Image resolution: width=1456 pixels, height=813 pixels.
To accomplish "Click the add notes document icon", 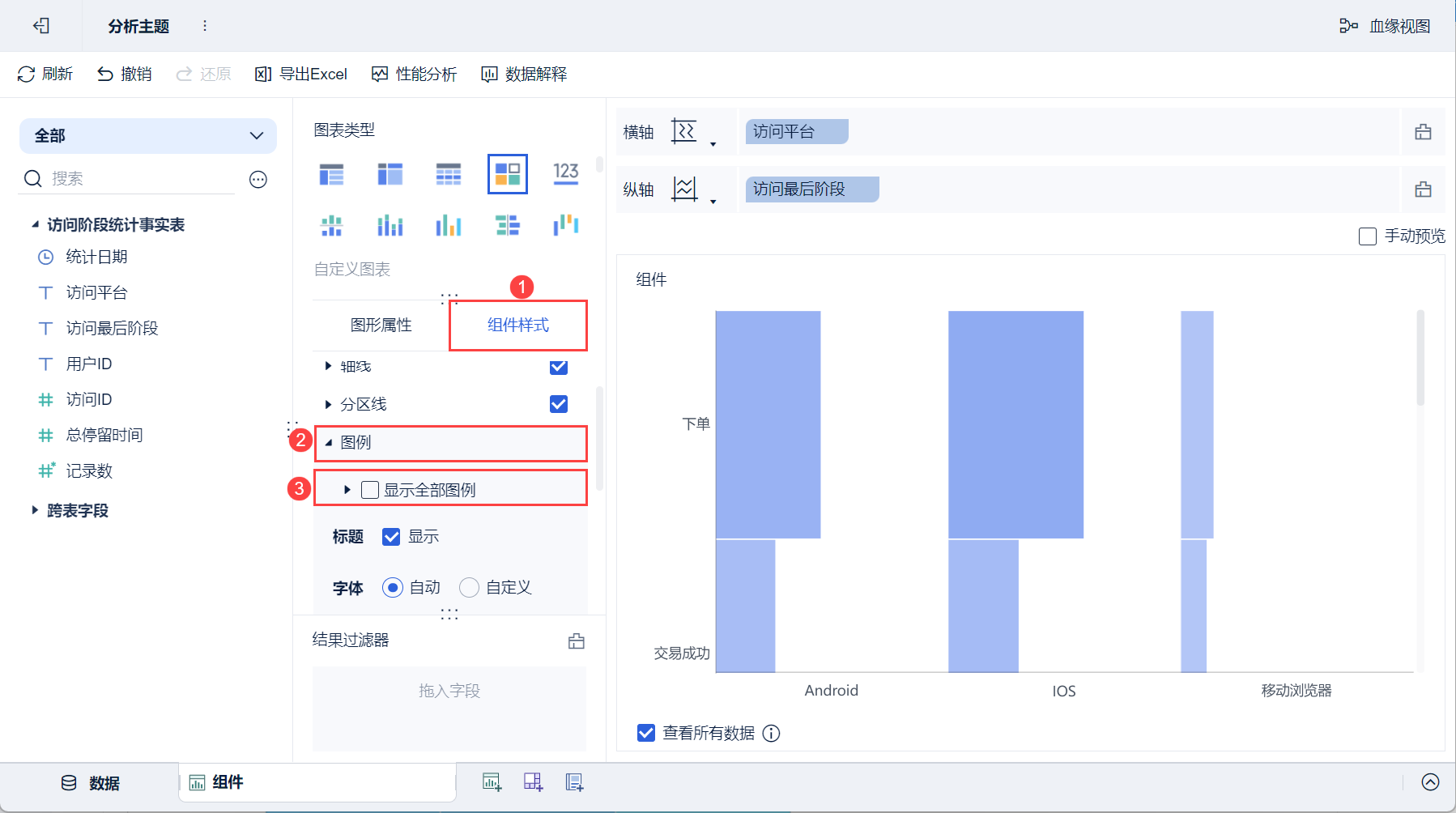I will pos(574,782).
